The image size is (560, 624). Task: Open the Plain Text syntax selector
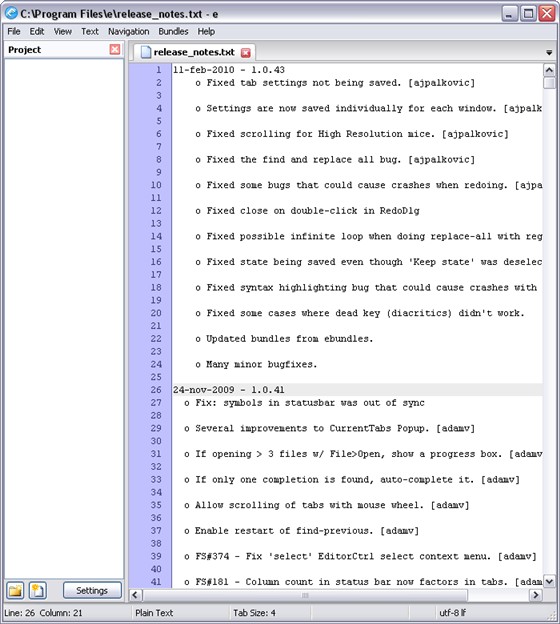(154, 613)
